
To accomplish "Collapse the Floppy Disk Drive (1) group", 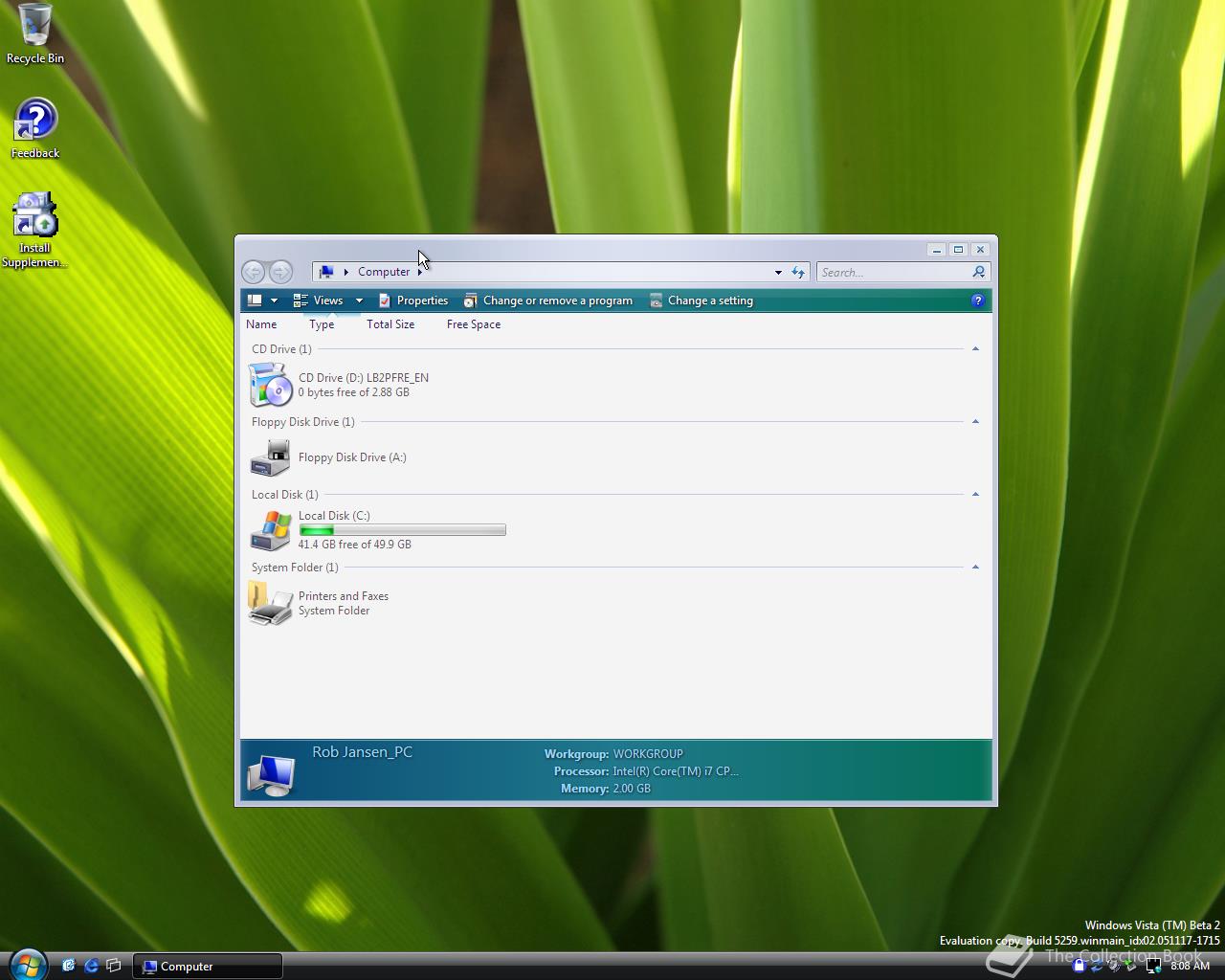I will 975,422.
